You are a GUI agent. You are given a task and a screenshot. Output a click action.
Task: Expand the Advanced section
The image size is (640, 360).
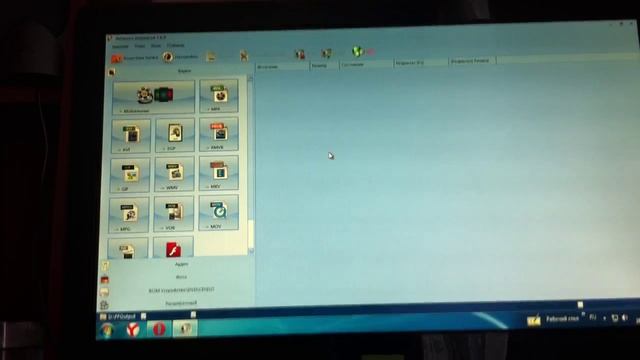point(181,303)
